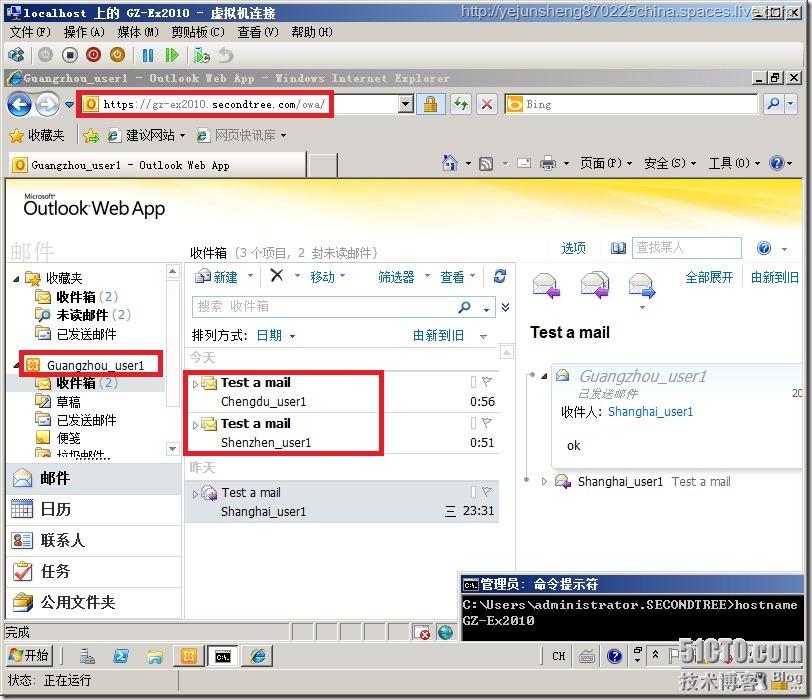Open the 新建 dropdown arrow
812x700 pixels.
pos(251,276)
